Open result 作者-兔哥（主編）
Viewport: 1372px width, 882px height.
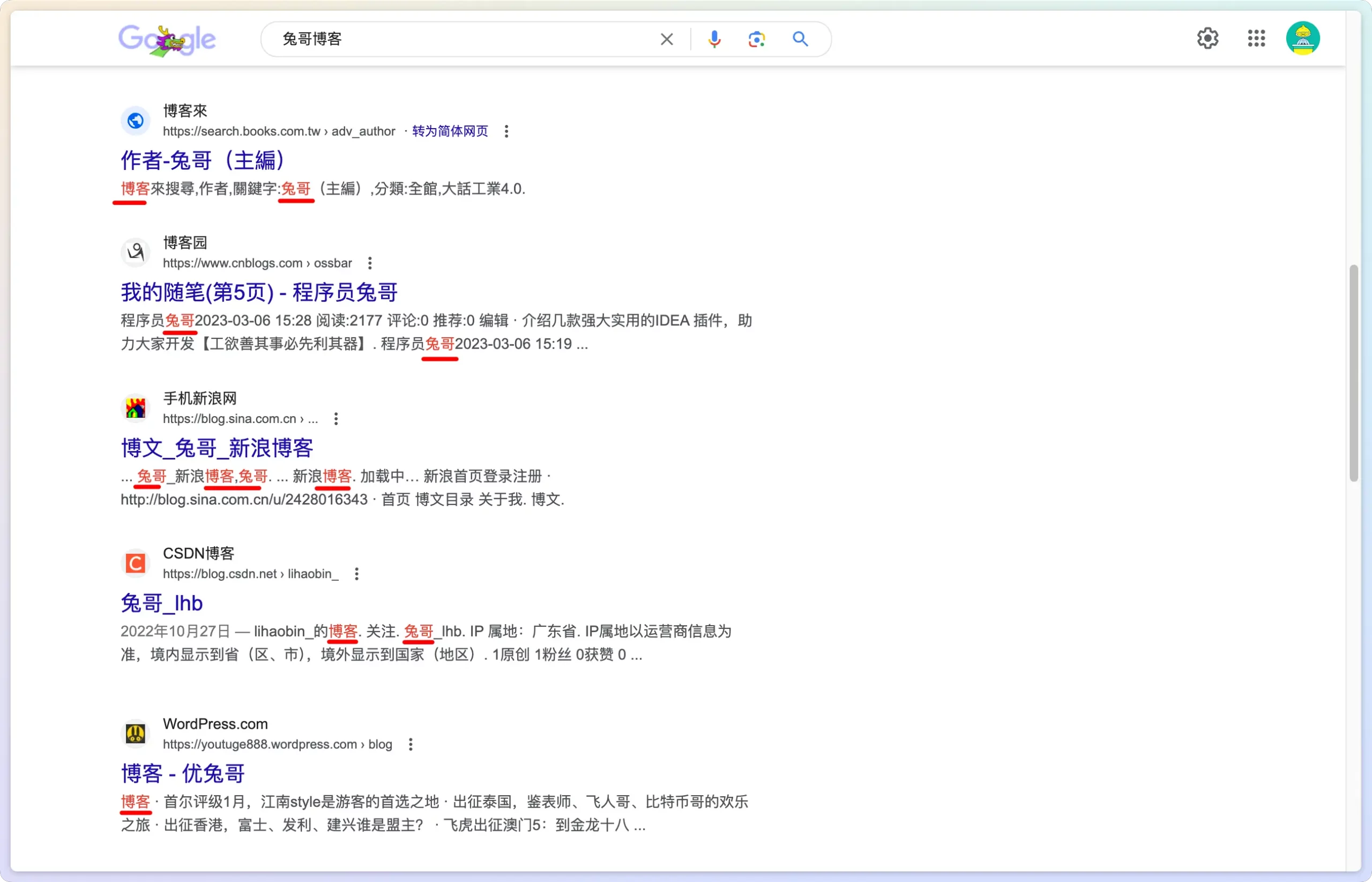click(x=203, y=160)
